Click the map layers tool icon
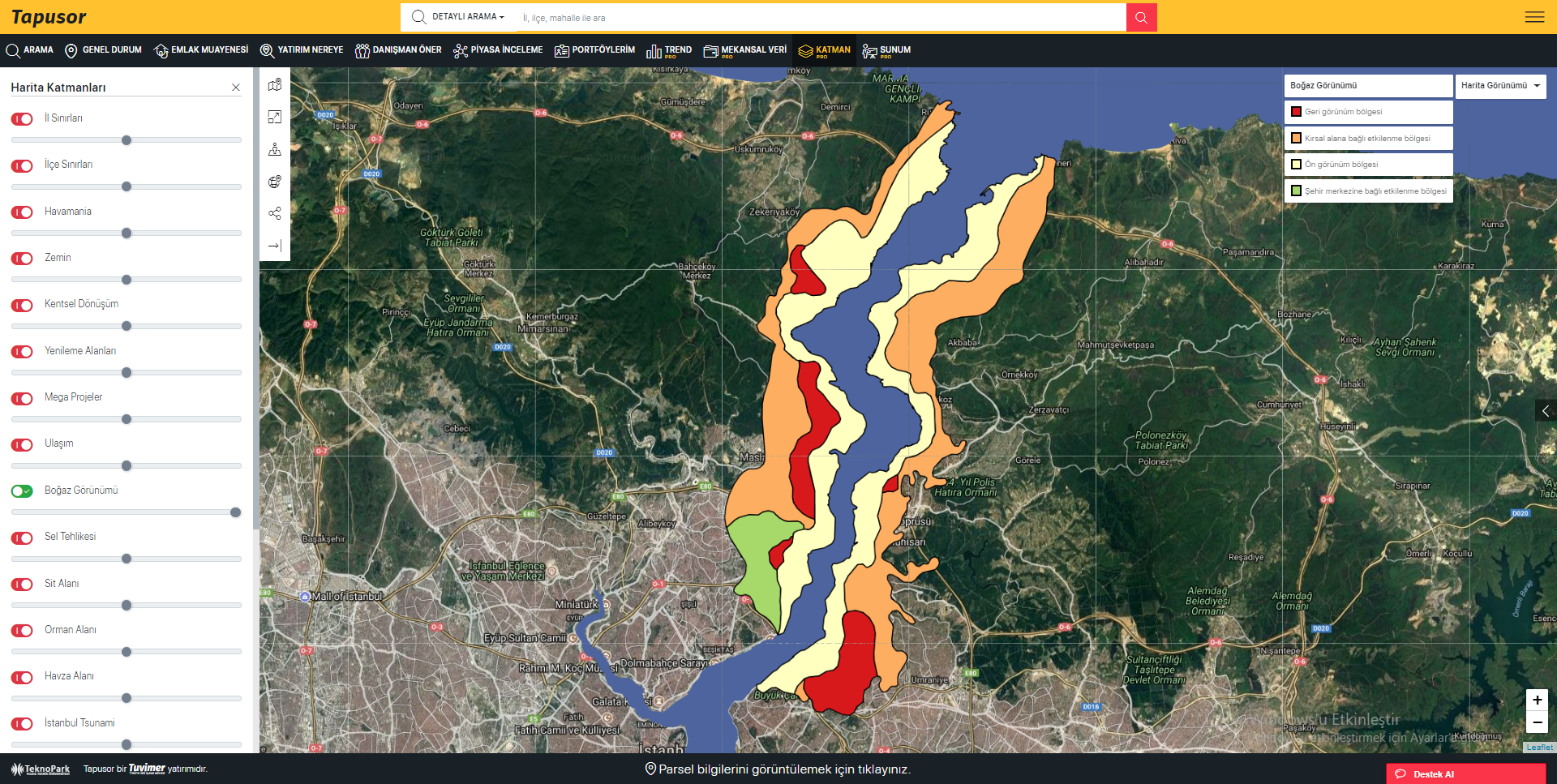This screenshot has height=784, width=1557. [275, 85]
